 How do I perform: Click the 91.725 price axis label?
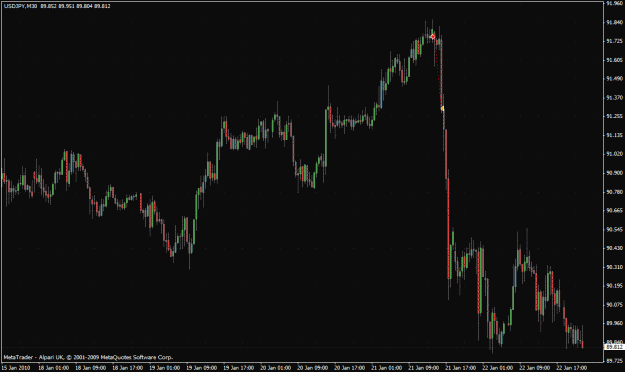tap(614, 41)
